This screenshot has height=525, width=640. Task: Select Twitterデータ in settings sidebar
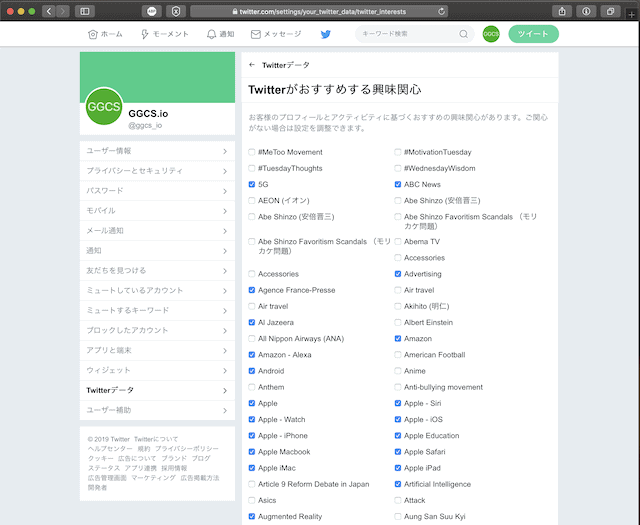(x=157, y=391)
